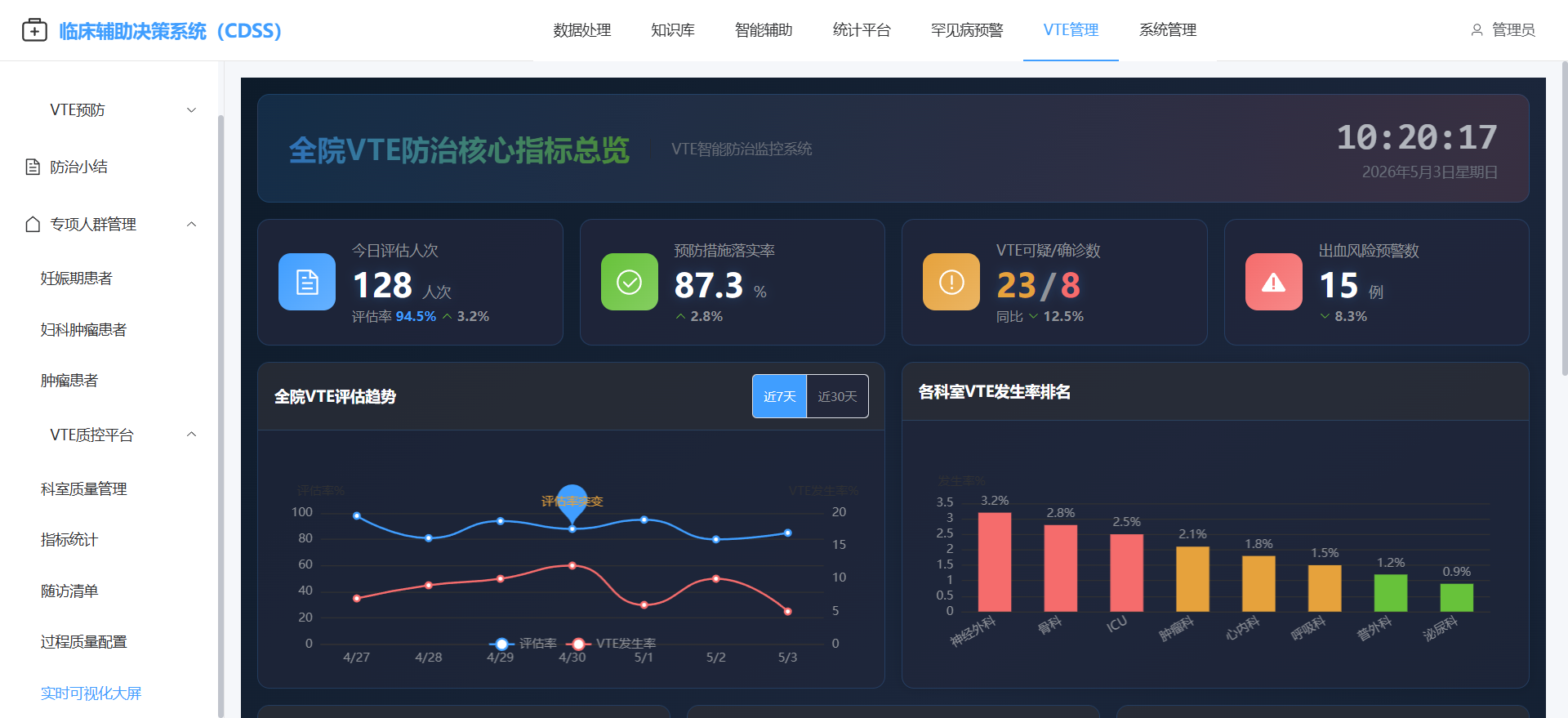Image resolution: width=1568 pixels, height=718 pixels.
Task: Click the 心内科 1.8% bar
Action: click(1258, 584)
